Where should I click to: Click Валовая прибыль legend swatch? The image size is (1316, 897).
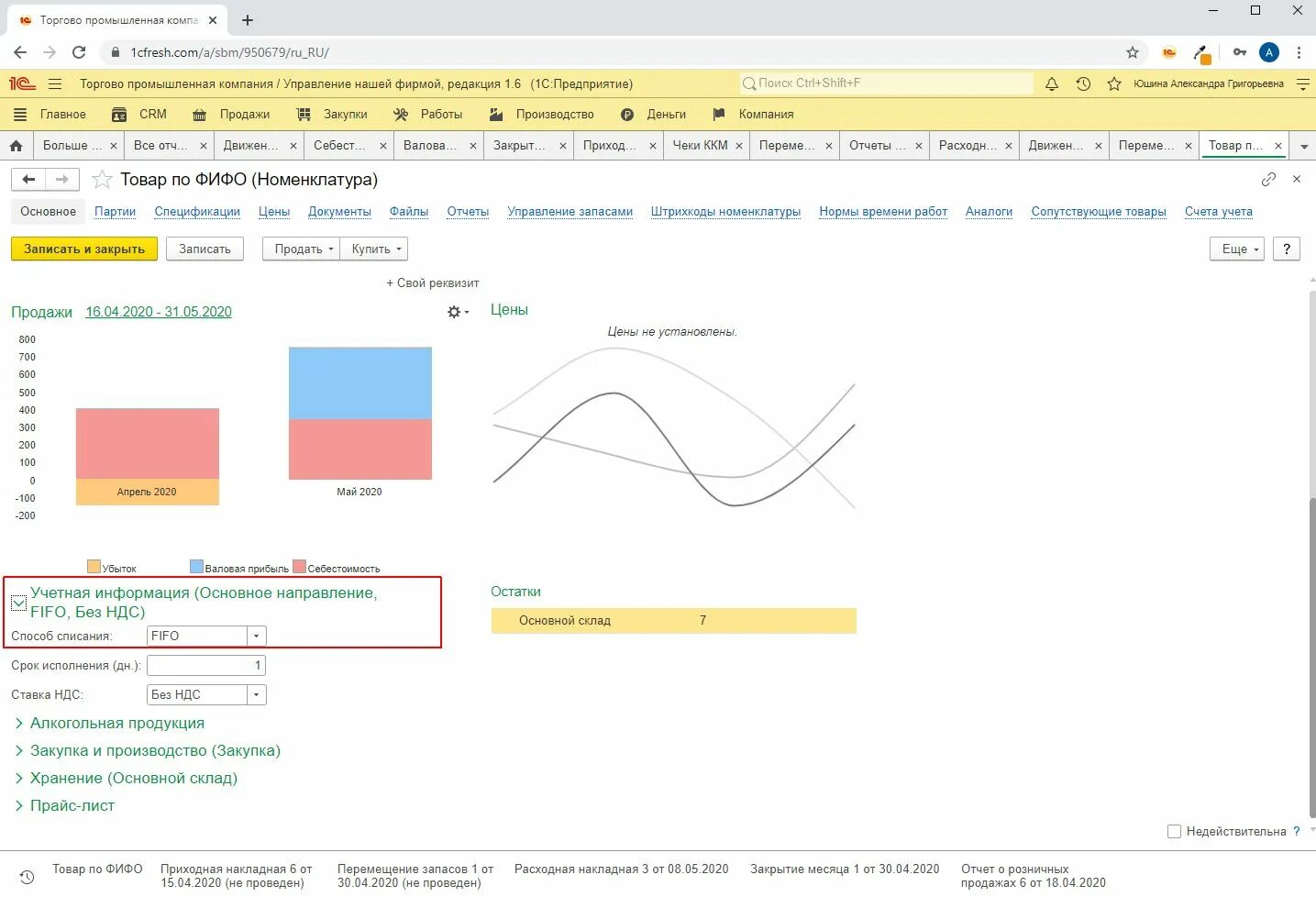[x=196, y=567]
